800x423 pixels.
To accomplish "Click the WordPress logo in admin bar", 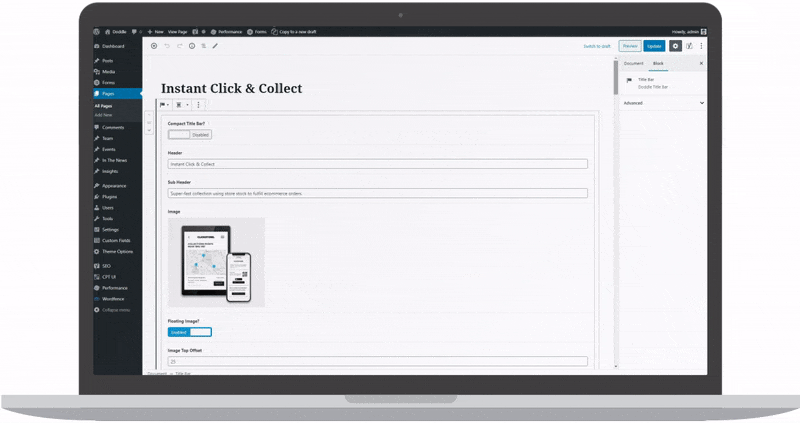I will coord(97,32).
